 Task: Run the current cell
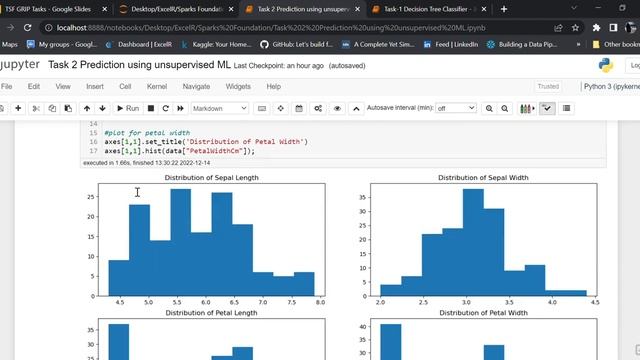pyautogui.click(x=128, y=108)
